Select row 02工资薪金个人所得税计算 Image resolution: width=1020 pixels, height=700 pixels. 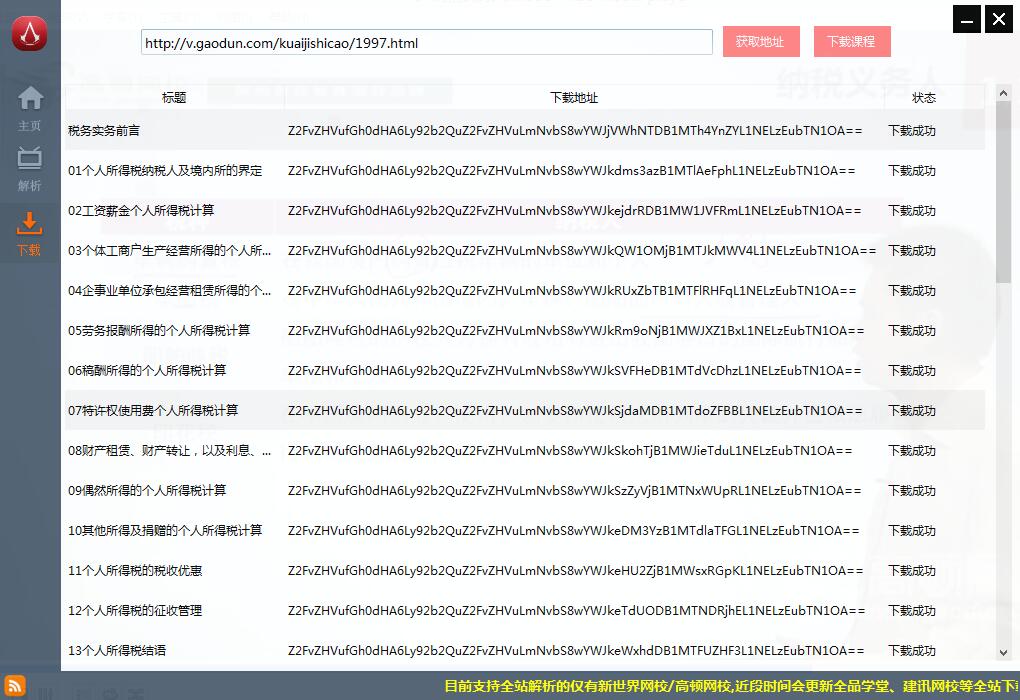click(141, 211)
